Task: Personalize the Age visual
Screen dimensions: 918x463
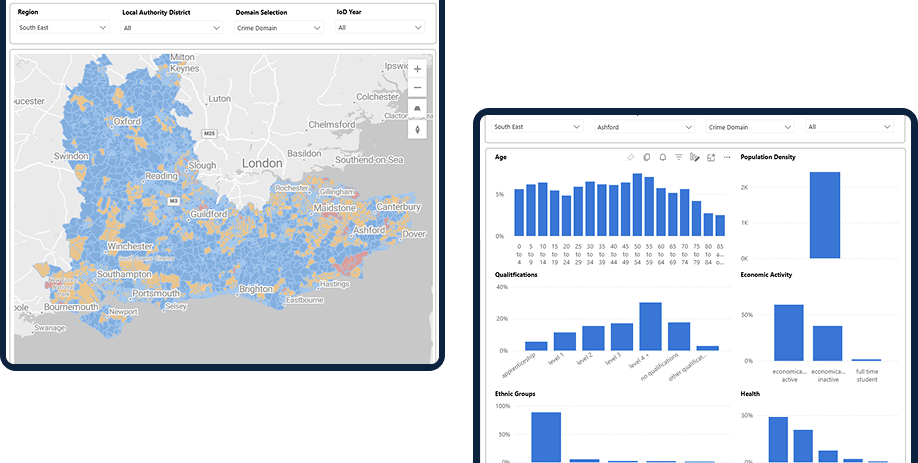Action: [695, 157]
